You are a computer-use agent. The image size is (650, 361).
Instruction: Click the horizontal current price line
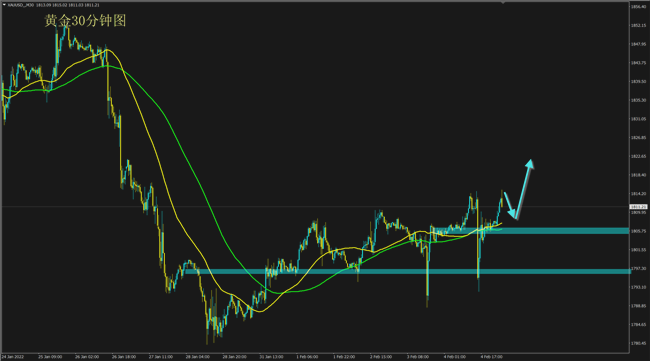(x=315, y=206)
